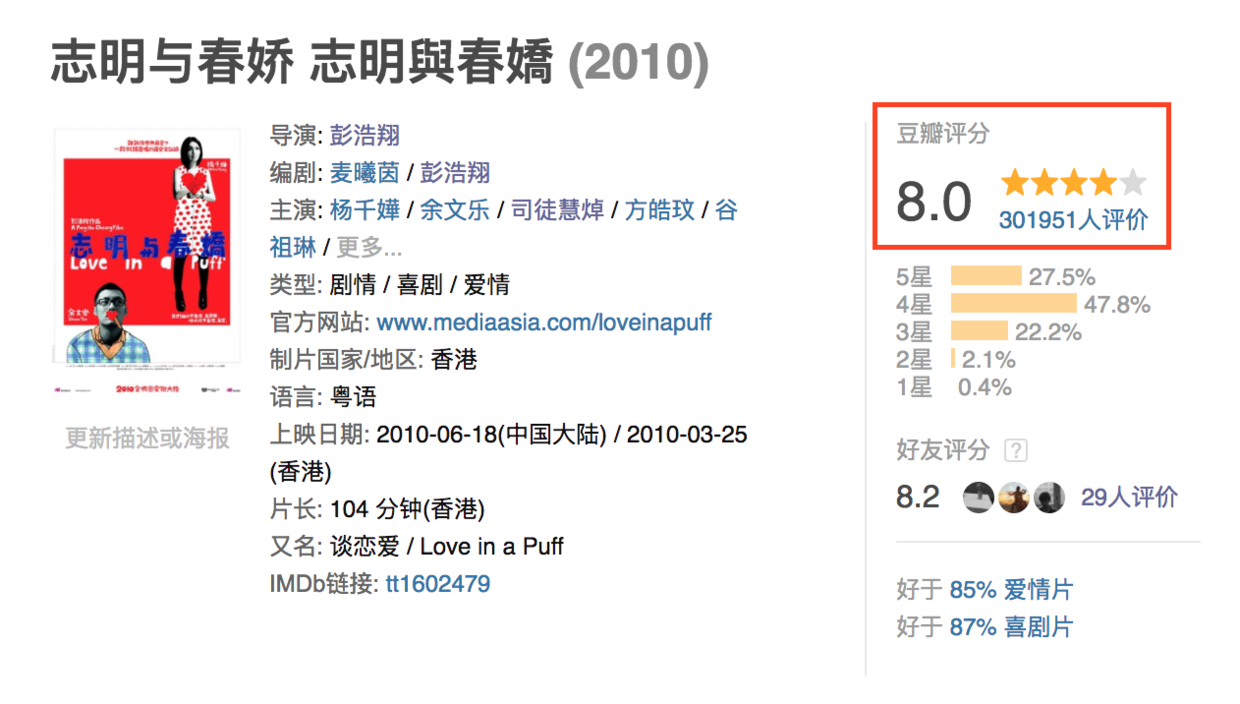Select actor 余文乐 link
This screenshot has height=704, width=1240.
(454, 210)
